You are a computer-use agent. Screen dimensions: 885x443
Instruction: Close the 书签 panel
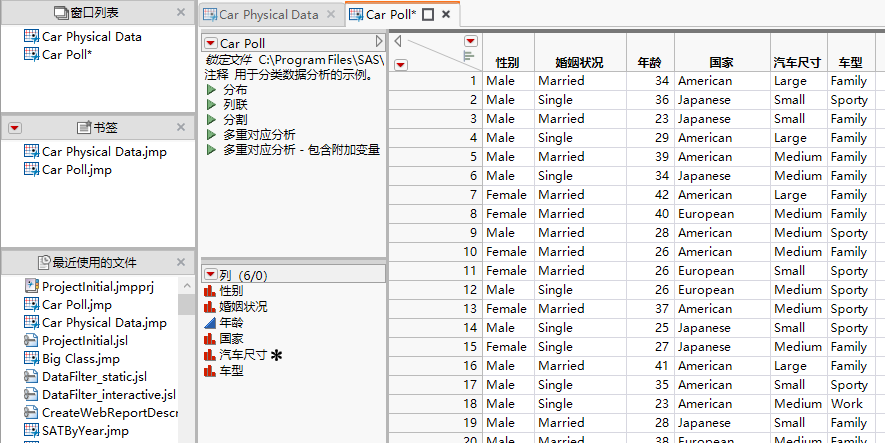(x=181, y=128)
